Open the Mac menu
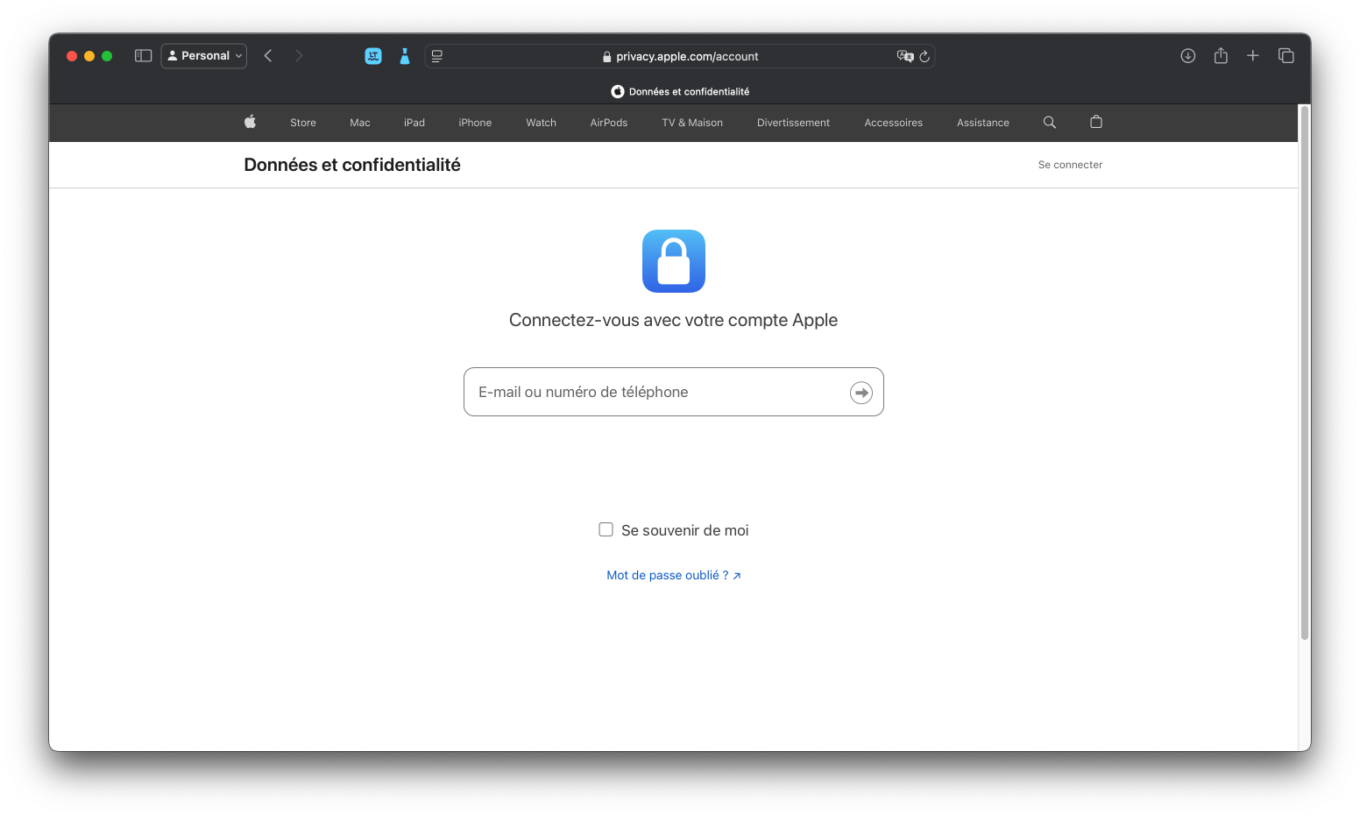1360x816 pixels. coord(360,123)
